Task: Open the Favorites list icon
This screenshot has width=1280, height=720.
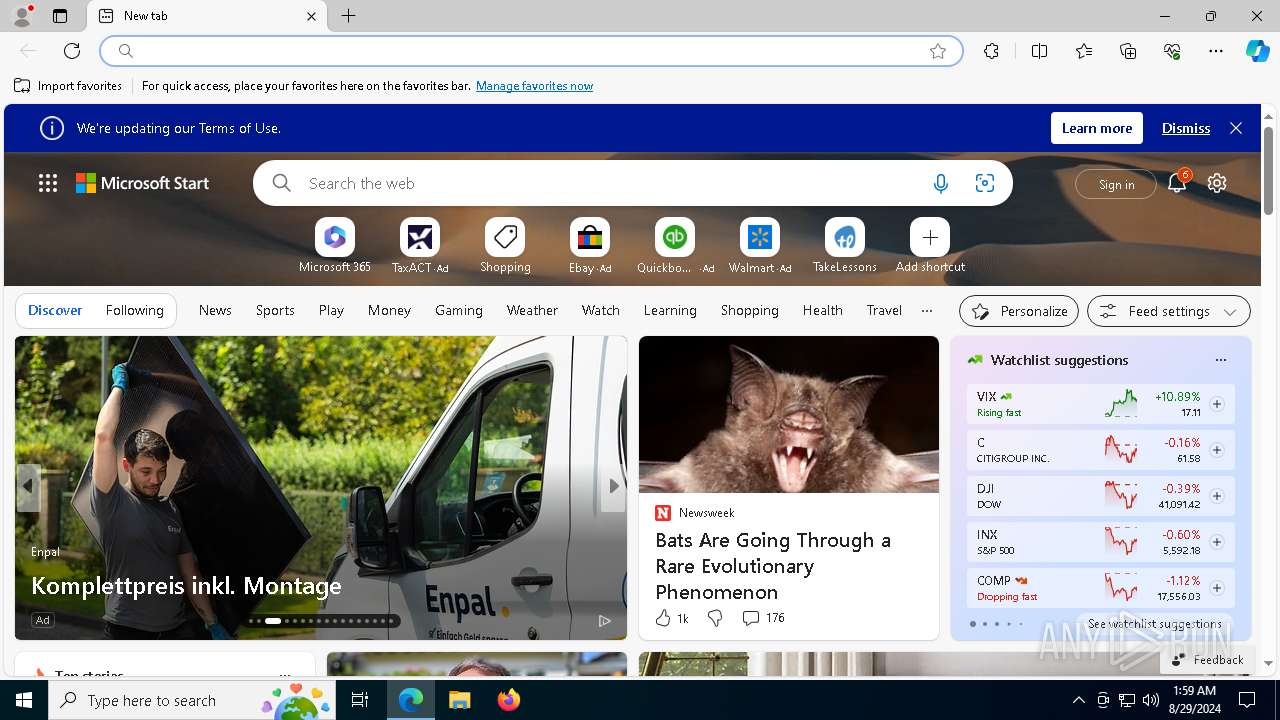Action: [1084, 51]
